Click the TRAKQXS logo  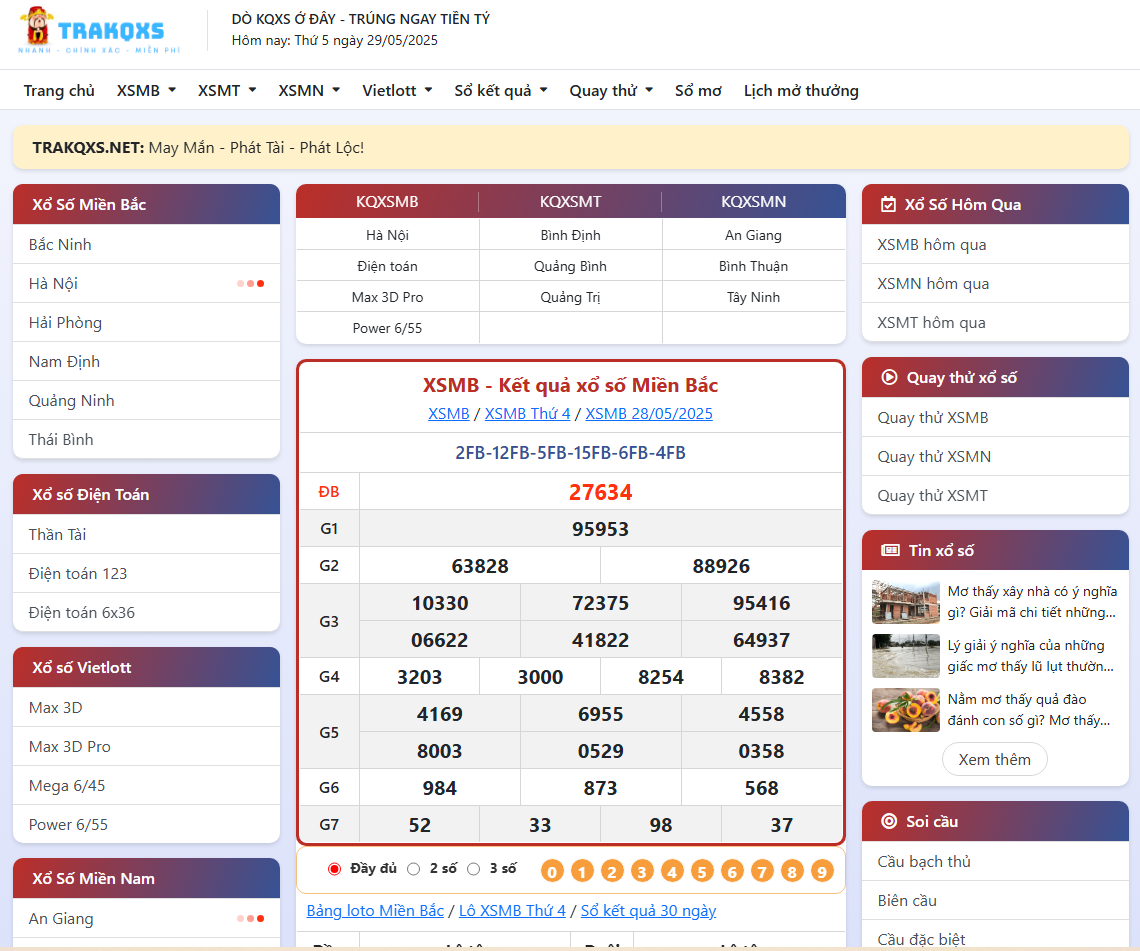92,30
